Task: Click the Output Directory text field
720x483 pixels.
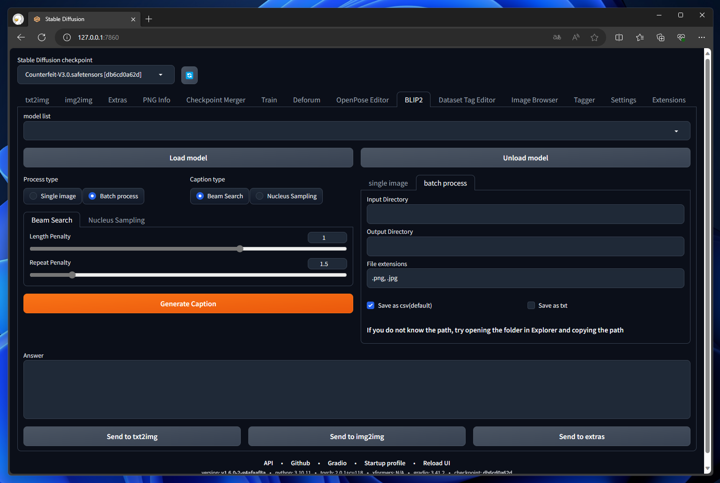Action: (525, 246)
